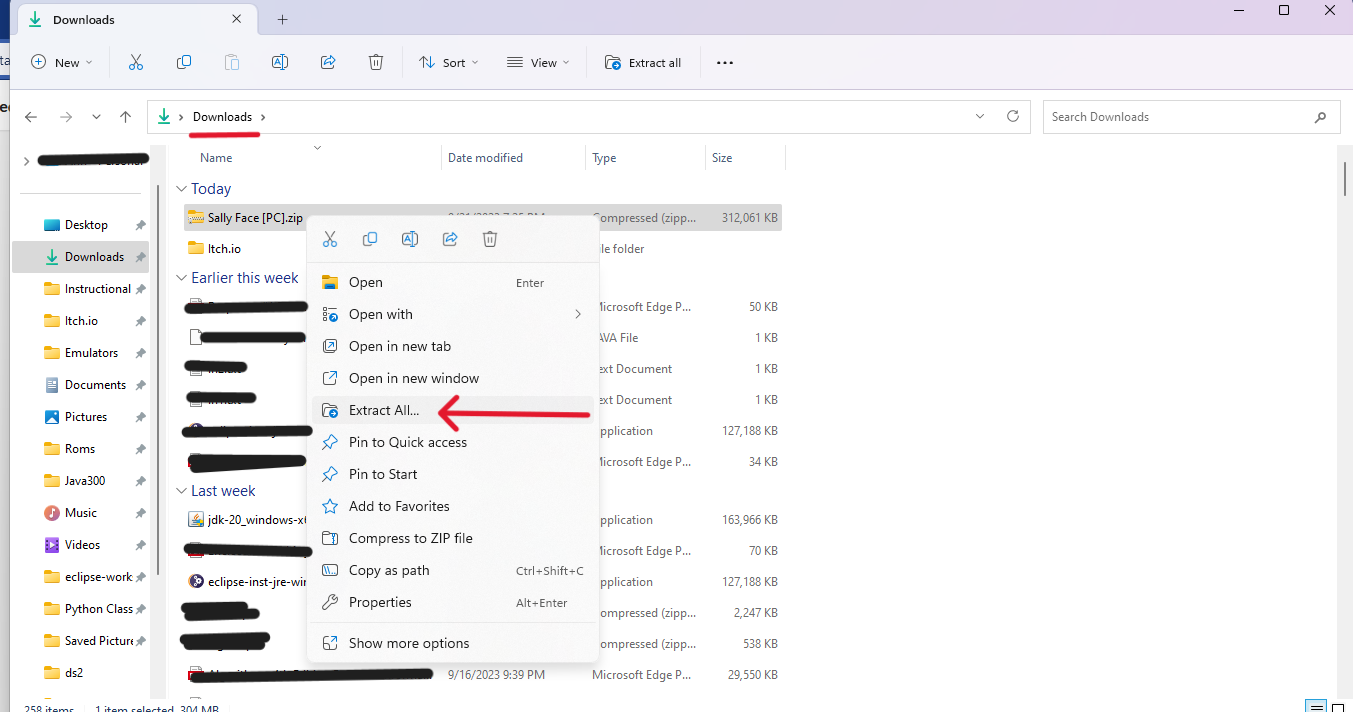1353x712 pixels.
Task: Click the share icon in context menu
Action: click(x=450, y=239)
